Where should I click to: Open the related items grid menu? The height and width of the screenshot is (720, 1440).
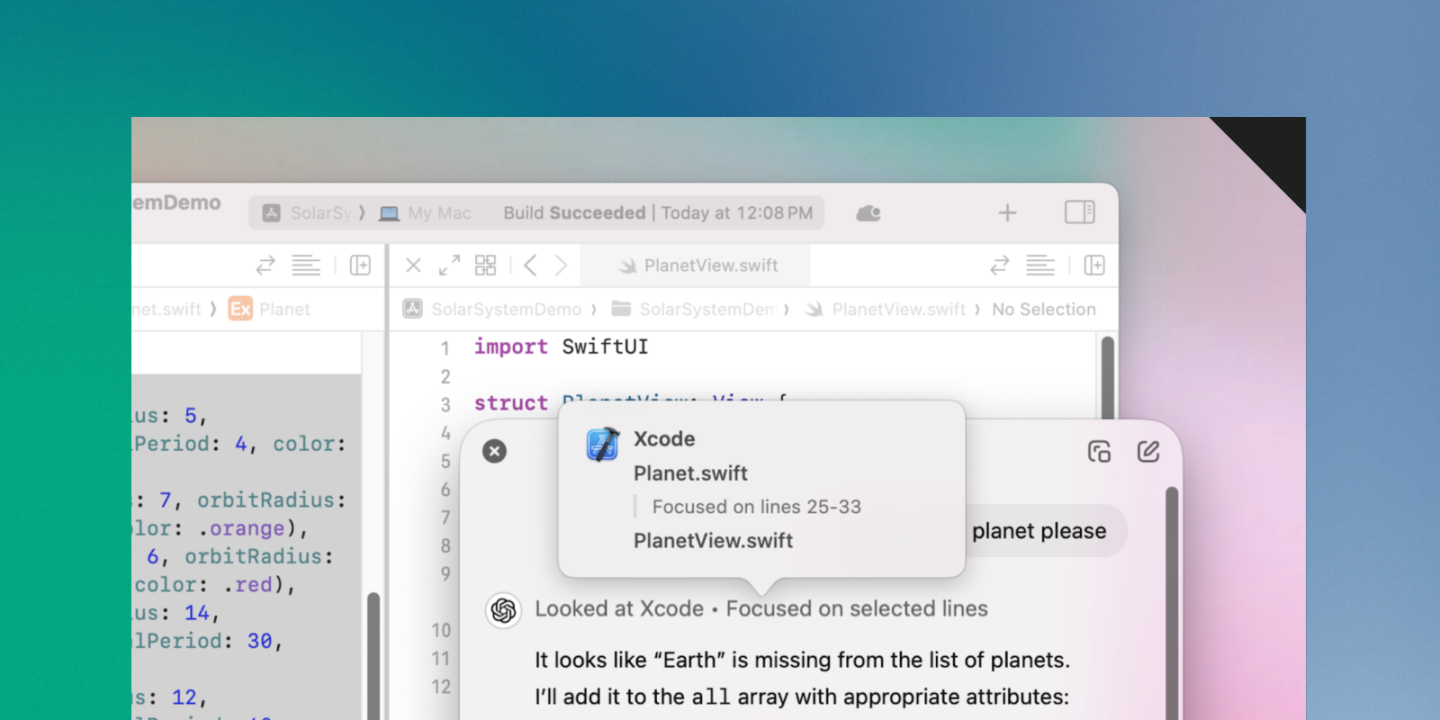pyautogui.click(x=485, y=265)
